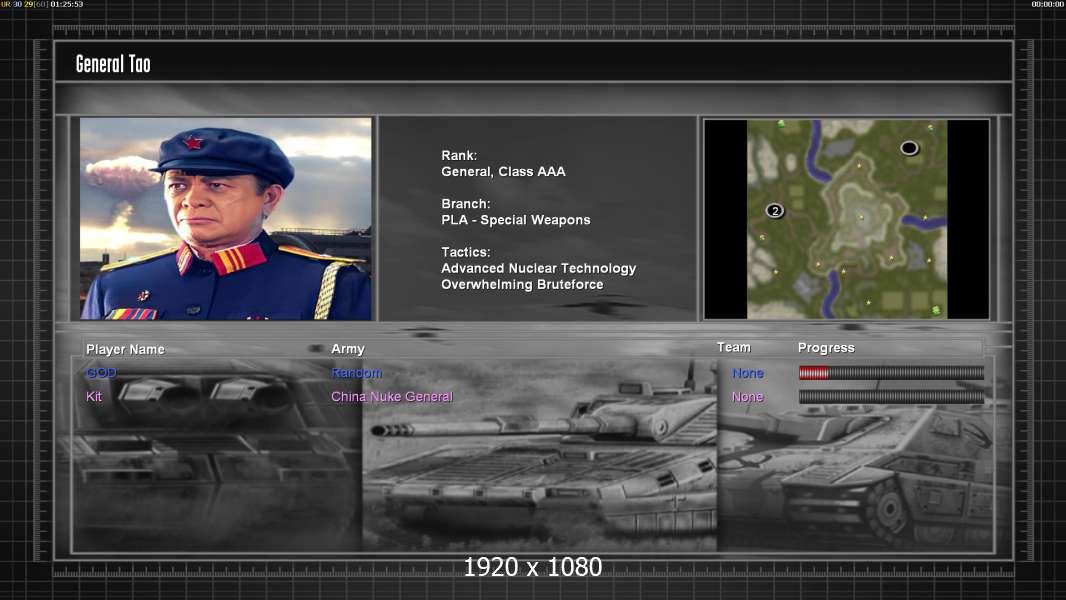Click the 'Army' column header
1066x600 pixels.
[348, 349]
